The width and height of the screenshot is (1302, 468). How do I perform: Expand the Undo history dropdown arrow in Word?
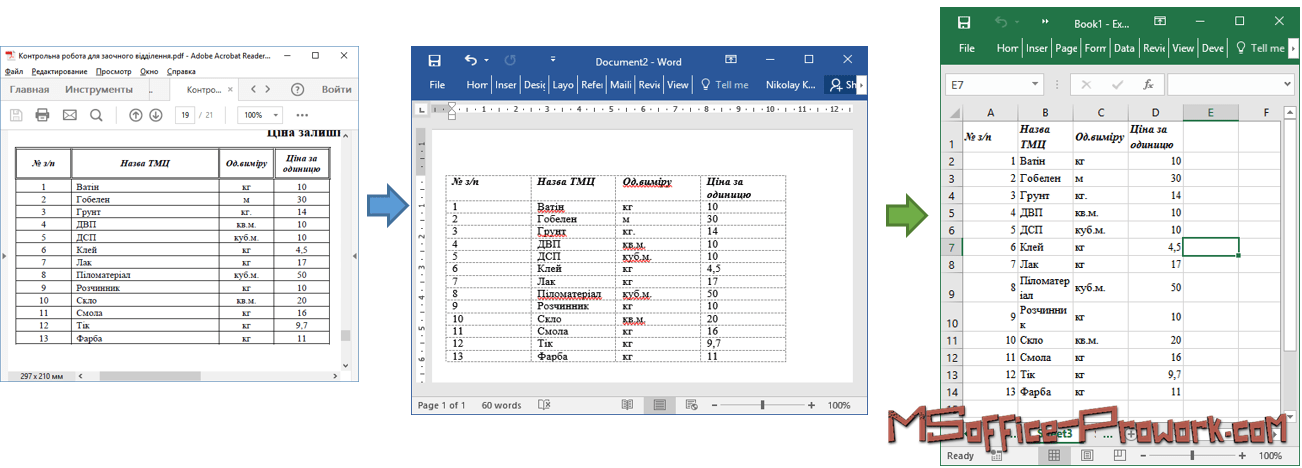click(486, 60)
